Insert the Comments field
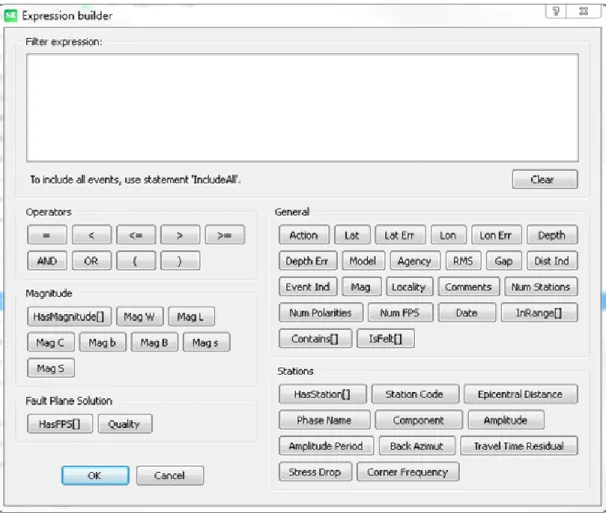 click(x=468, y=287)
